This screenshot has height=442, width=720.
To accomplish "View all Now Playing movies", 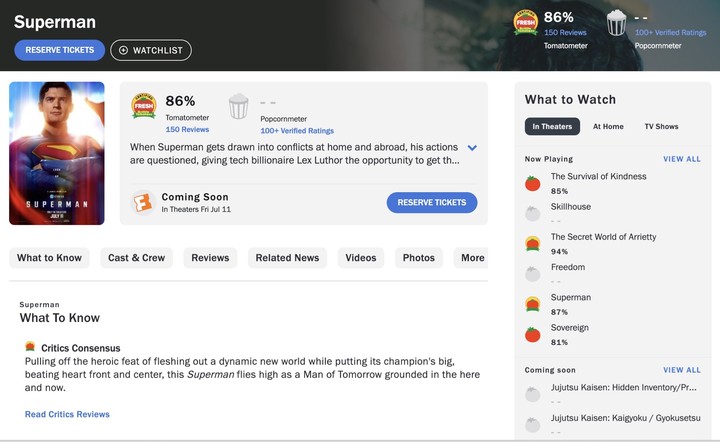I will [681, 159].
